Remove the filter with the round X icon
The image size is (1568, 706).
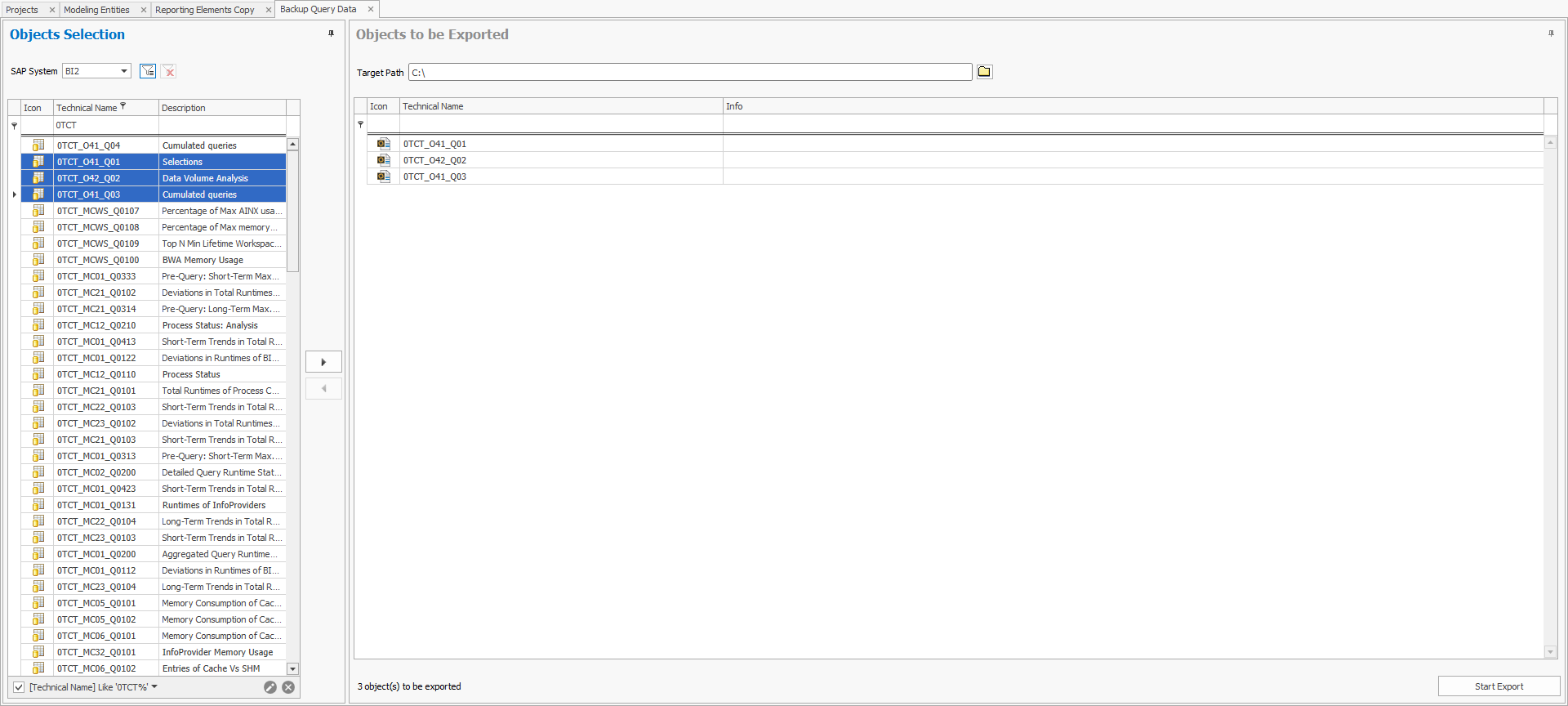tap(288, 687)
